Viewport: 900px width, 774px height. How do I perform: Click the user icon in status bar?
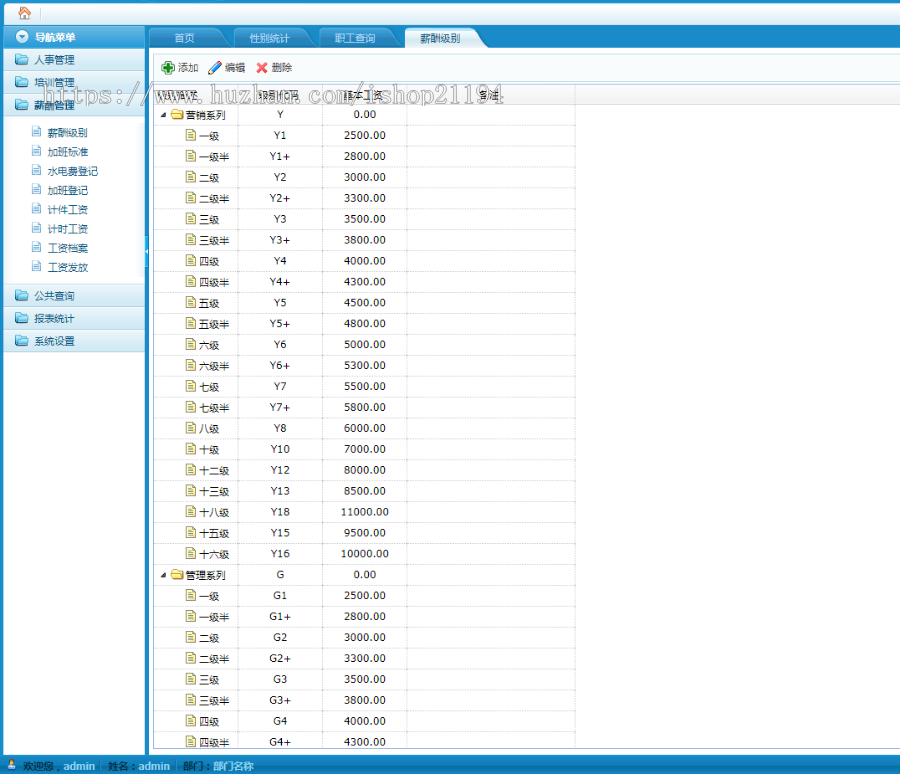tap(11, 764)
